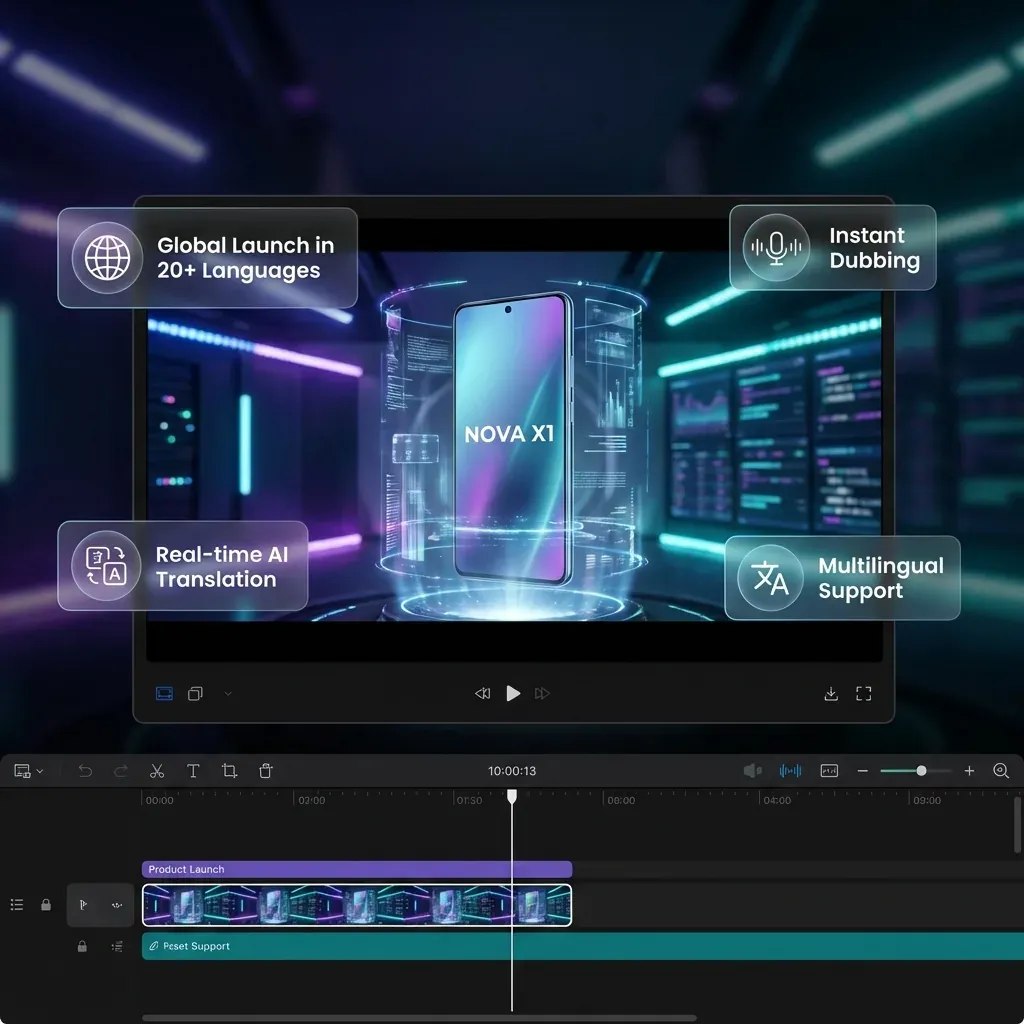Delete the clip with the trash icon
Viewport: 1024px width, 1024px height.
tap(265, 771)
